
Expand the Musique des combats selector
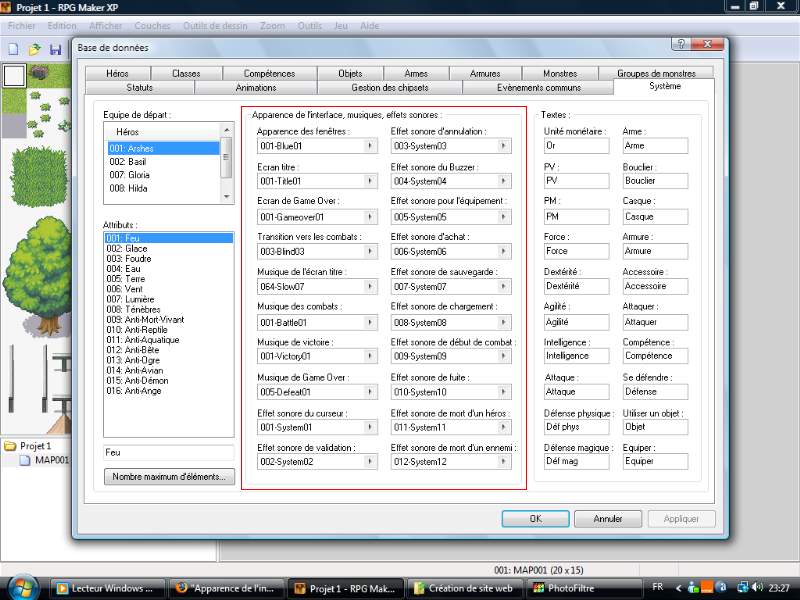pyautogui.click(x=370, y=322)
